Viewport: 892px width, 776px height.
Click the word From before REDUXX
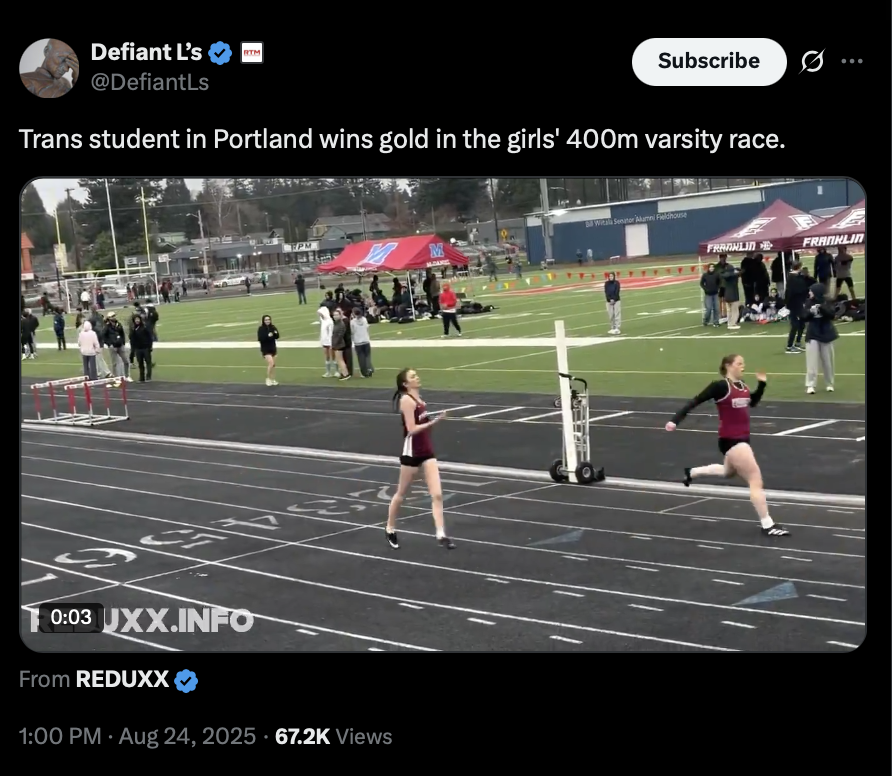pos(44,679)
